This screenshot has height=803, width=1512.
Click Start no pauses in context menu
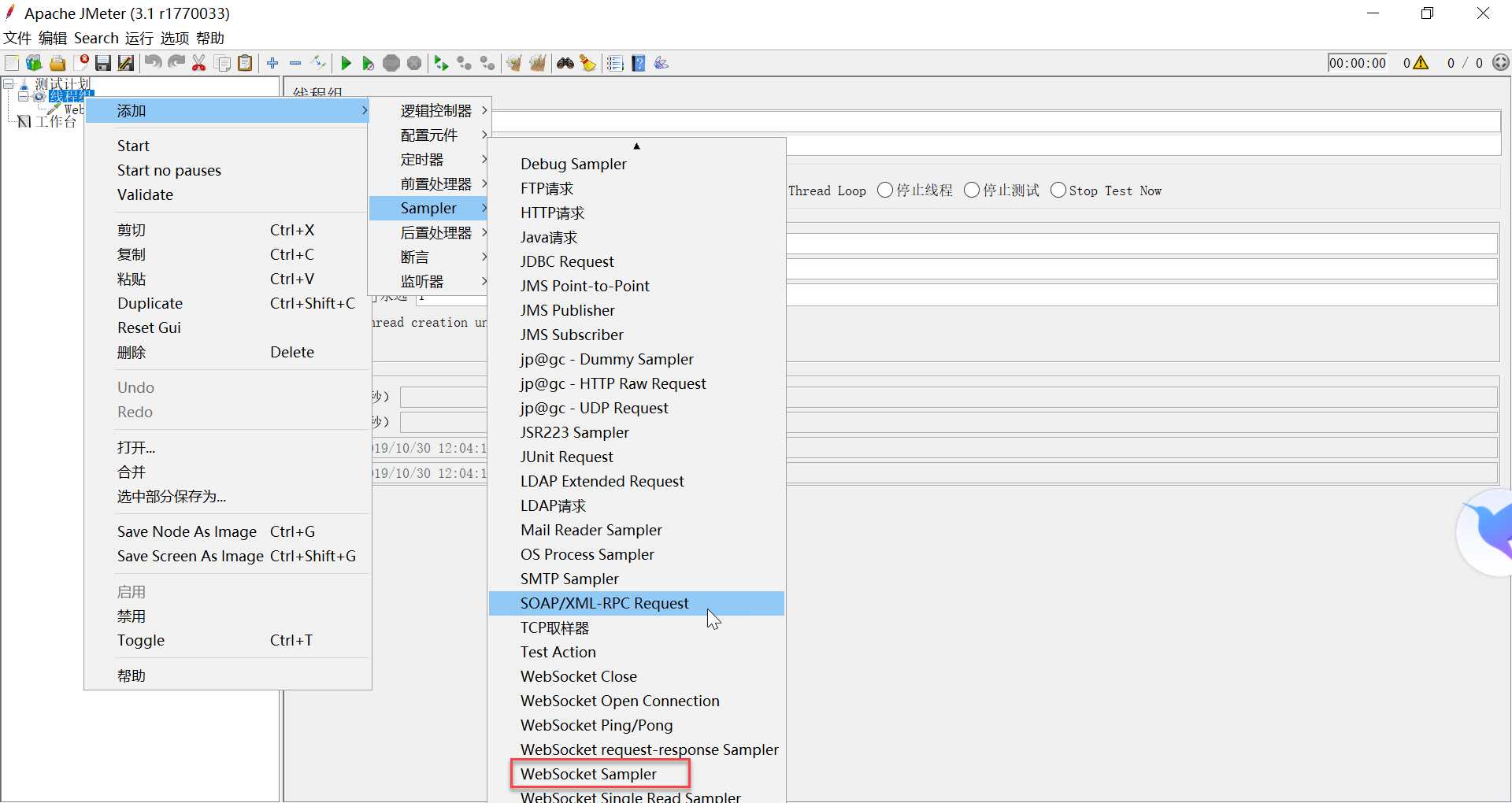click(x=227, y=171)
